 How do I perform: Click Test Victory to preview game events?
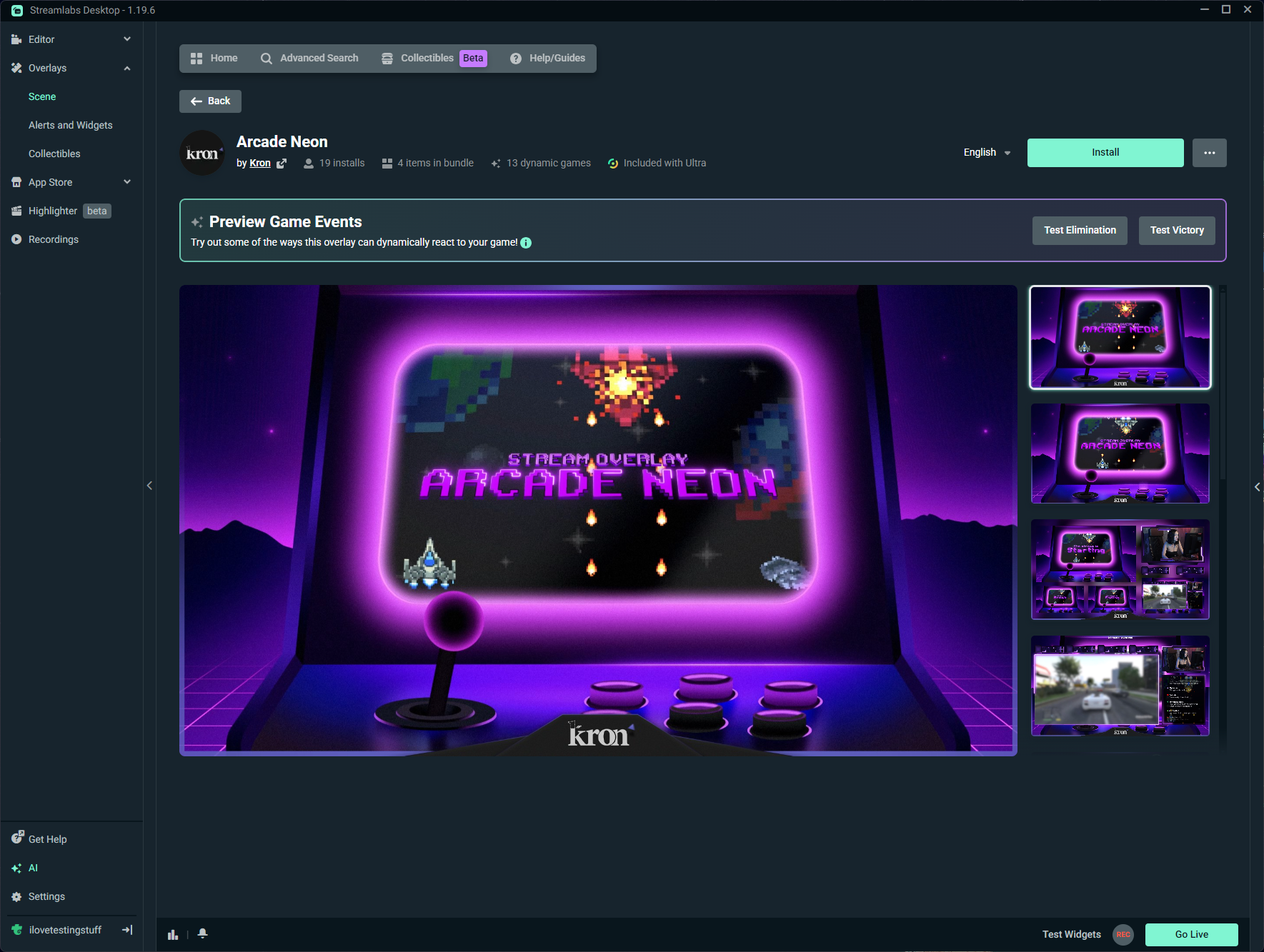[x=1176, y=230]
